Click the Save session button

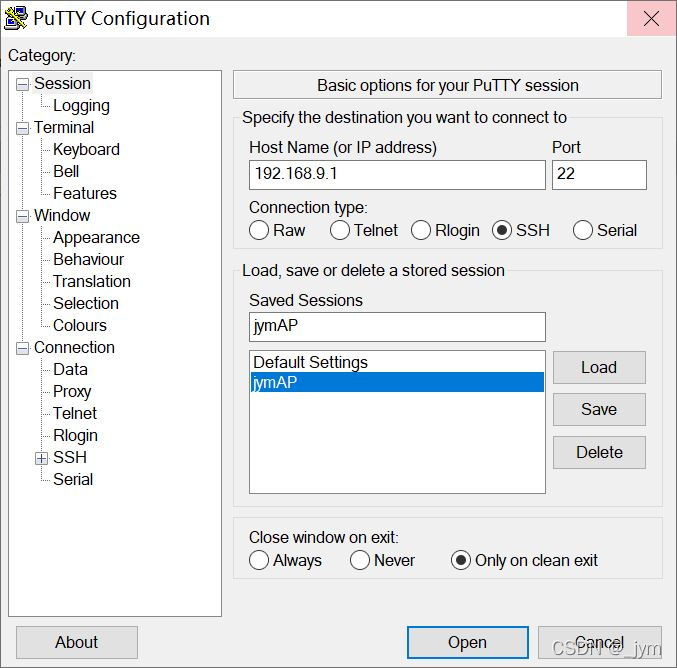click(599, 409)
